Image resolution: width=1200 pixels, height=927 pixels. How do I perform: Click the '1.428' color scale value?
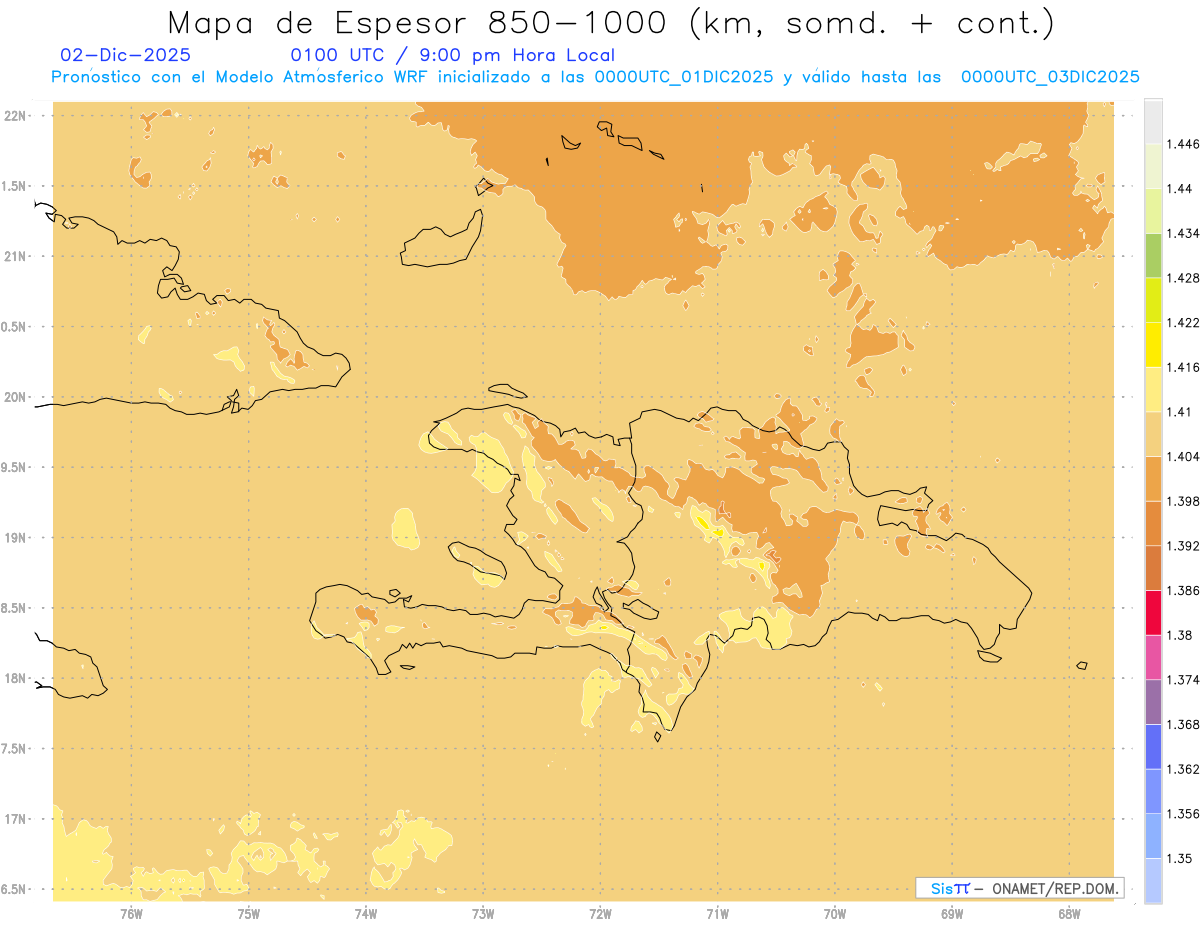tap(1184, 278)
